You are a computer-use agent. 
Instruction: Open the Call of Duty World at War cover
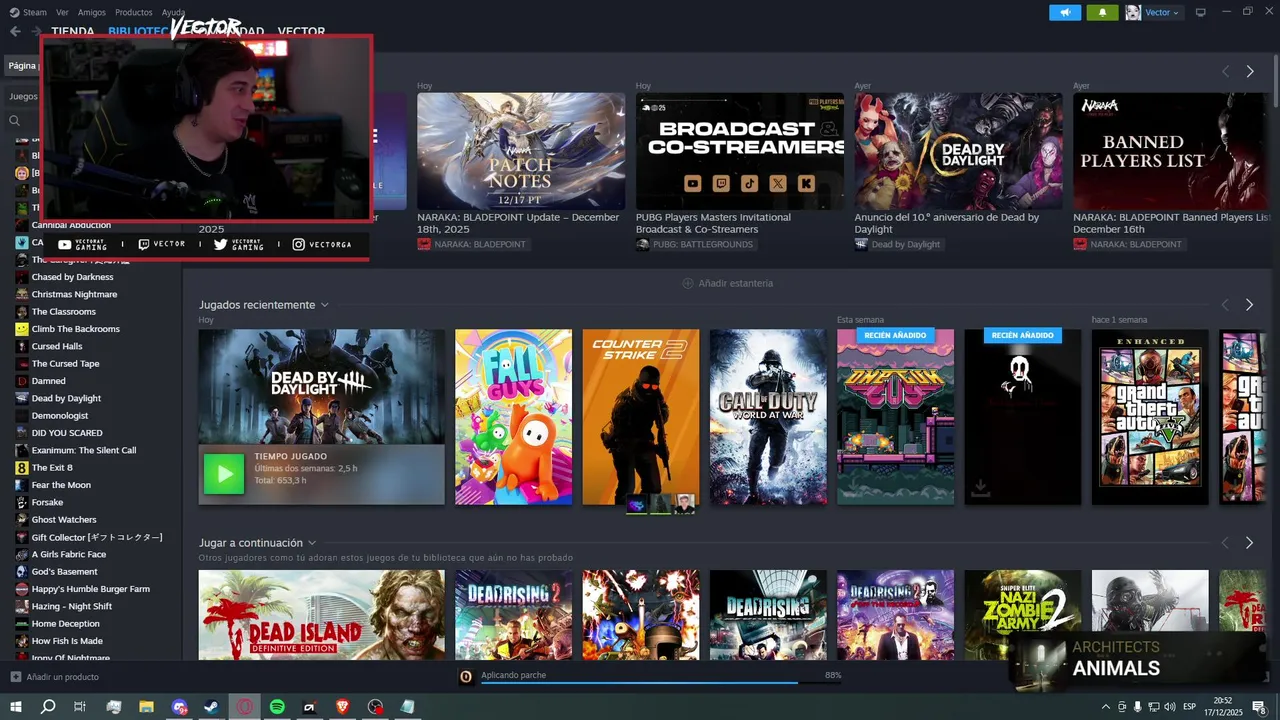click(768, 417)
